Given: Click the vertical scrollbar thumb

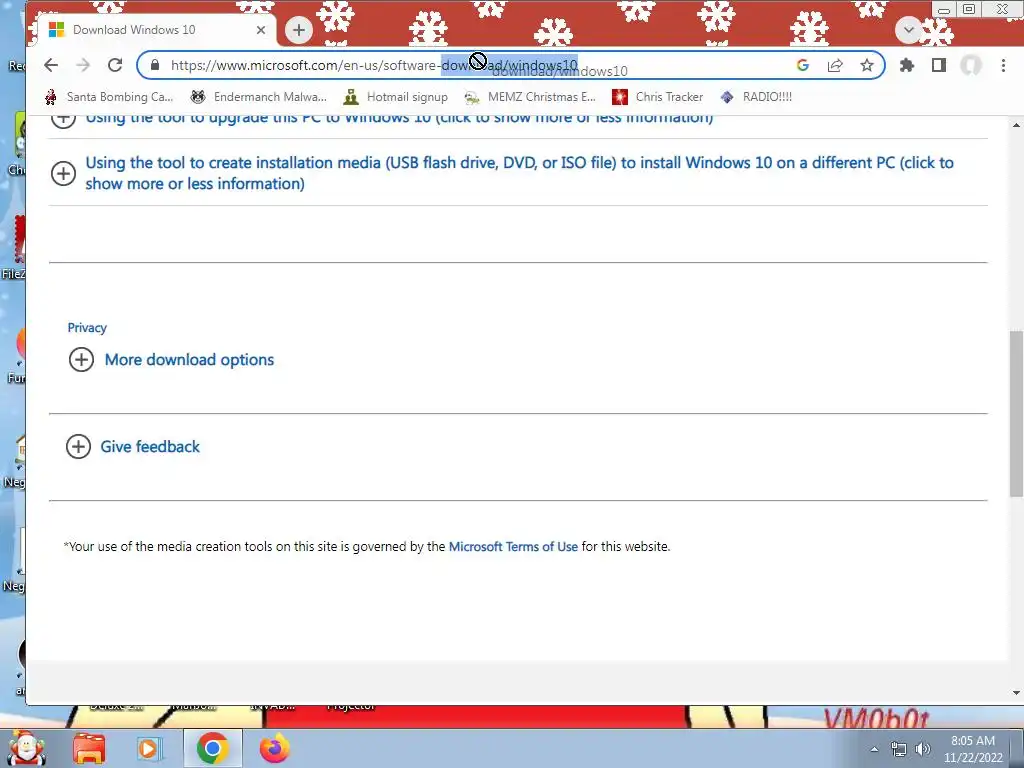Looking at the screenshot, I should 1016,413.
